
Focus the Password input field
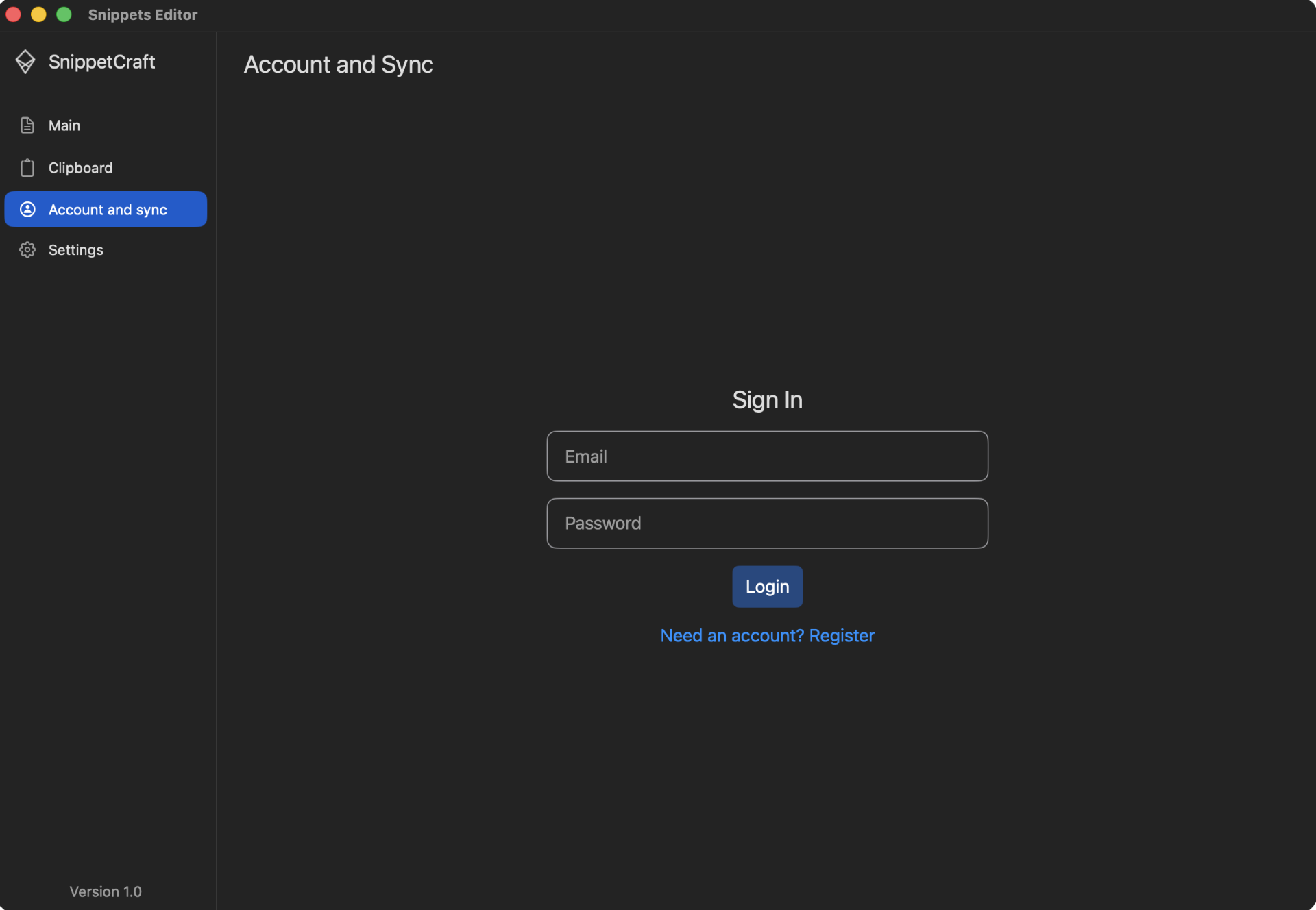pos(767,524)
